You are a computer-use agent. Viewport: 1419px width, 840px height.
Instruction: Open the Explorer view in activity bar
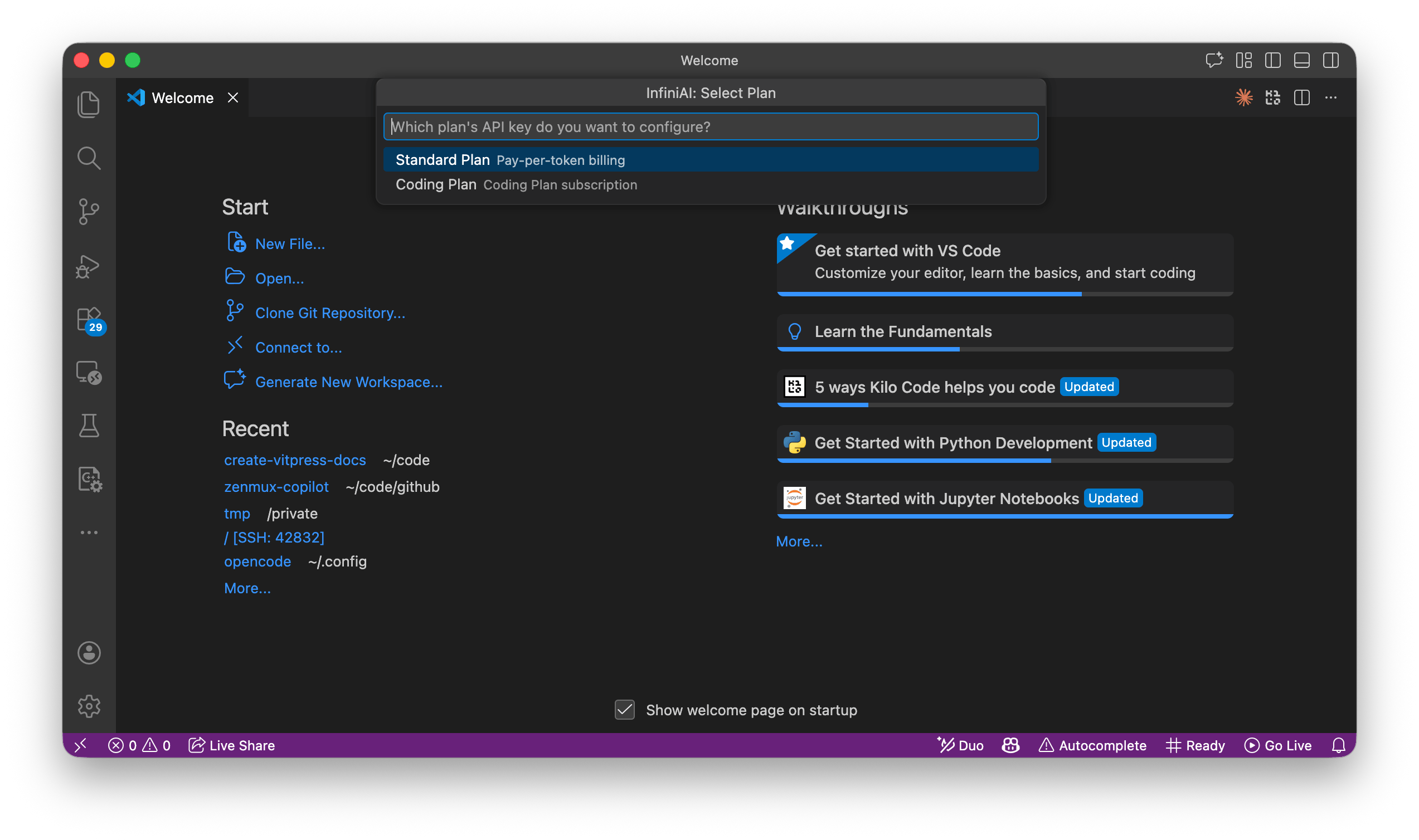(x=88, y=105)
